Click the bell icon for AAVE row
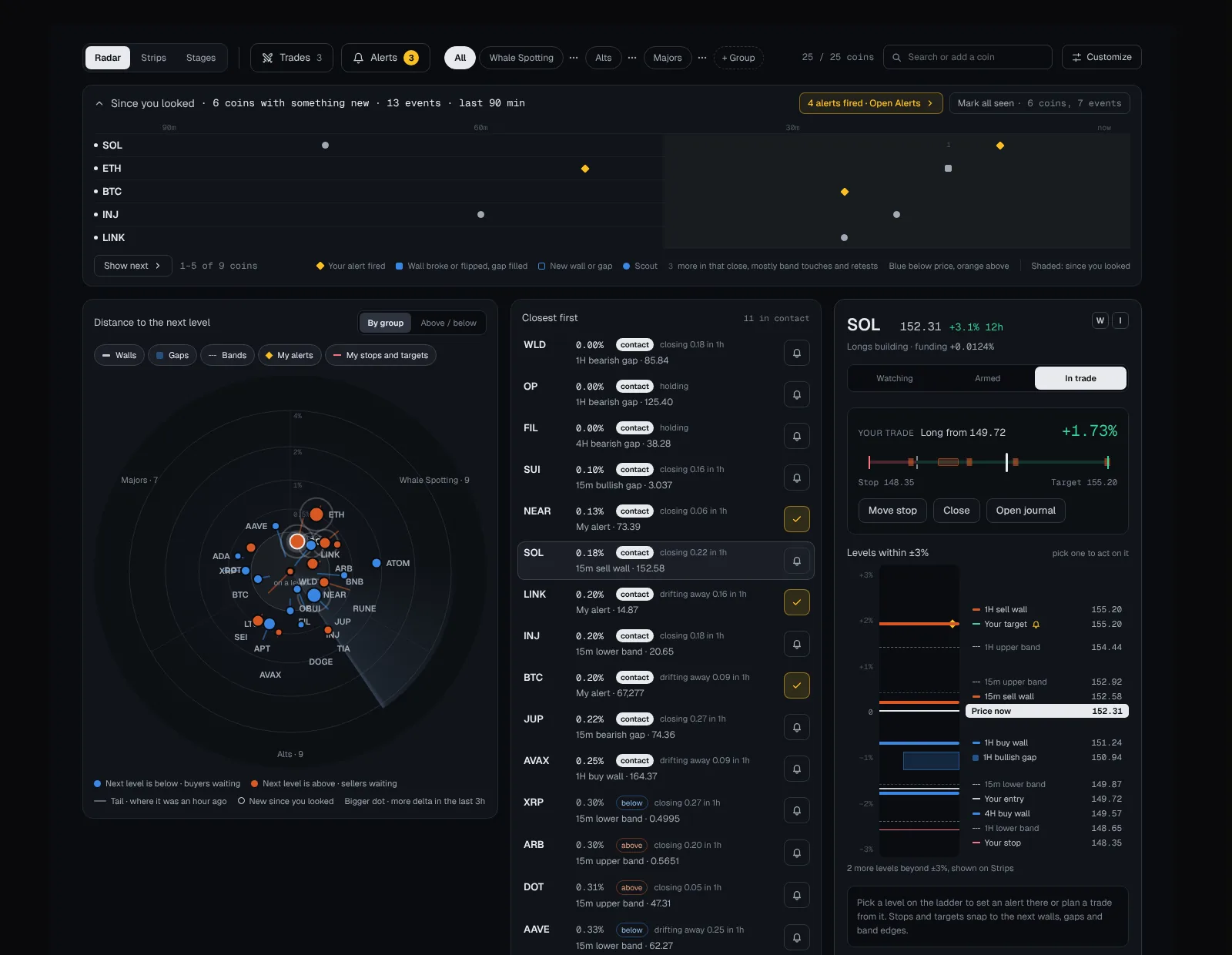Screen dimensions: 1232x955 797,937
